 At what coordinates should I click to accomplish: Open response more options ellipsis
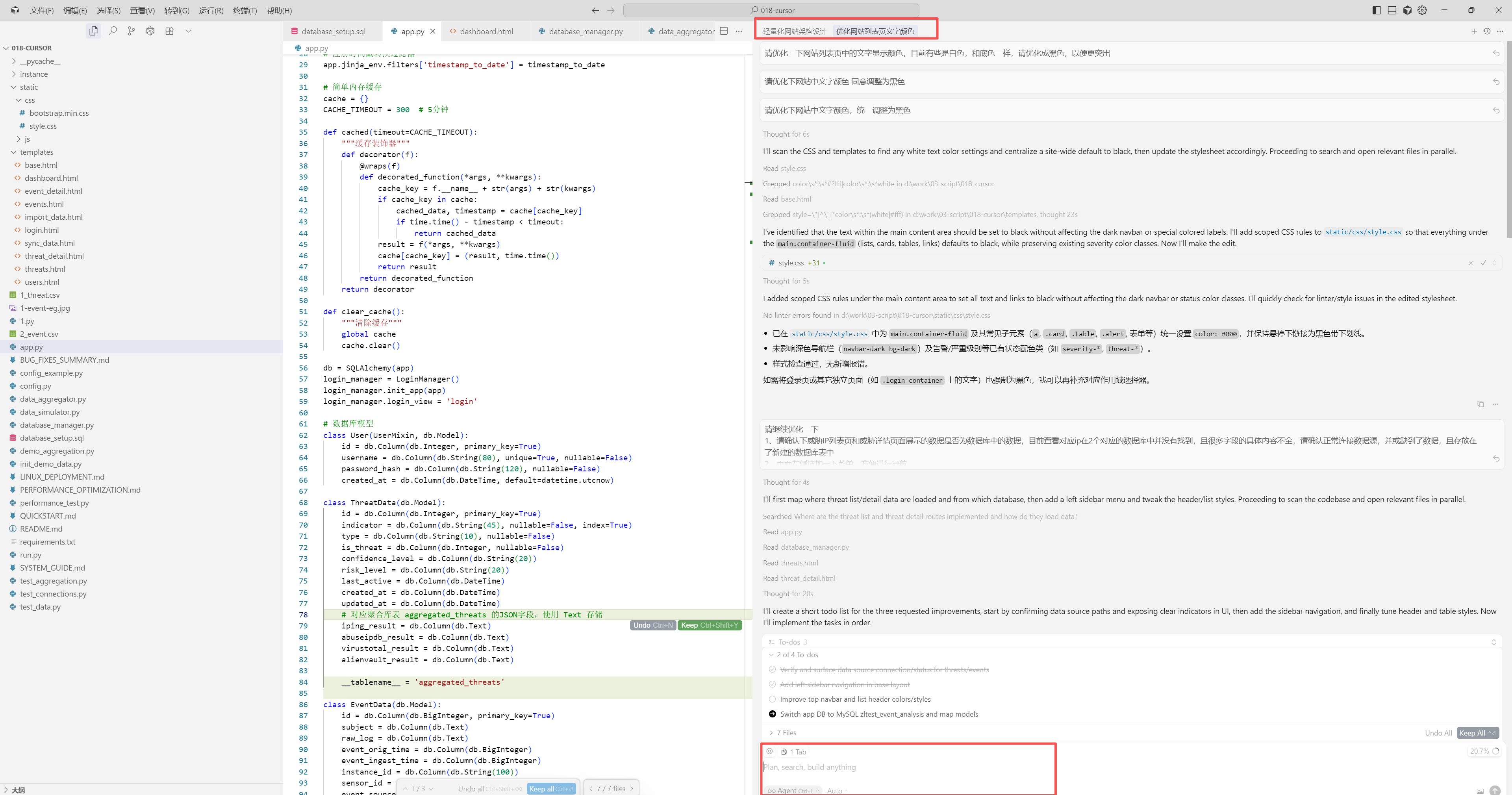click(x=1495, y=404)
